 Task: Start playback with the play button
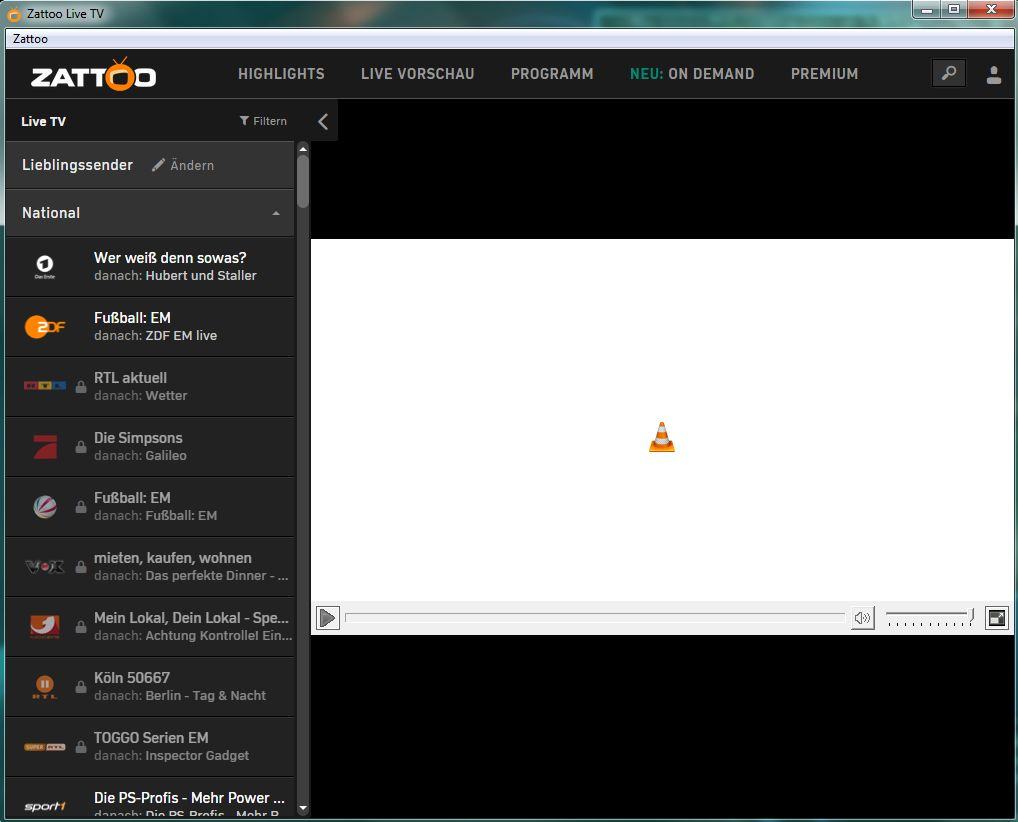pyautogui.click(x=328, y=617)
